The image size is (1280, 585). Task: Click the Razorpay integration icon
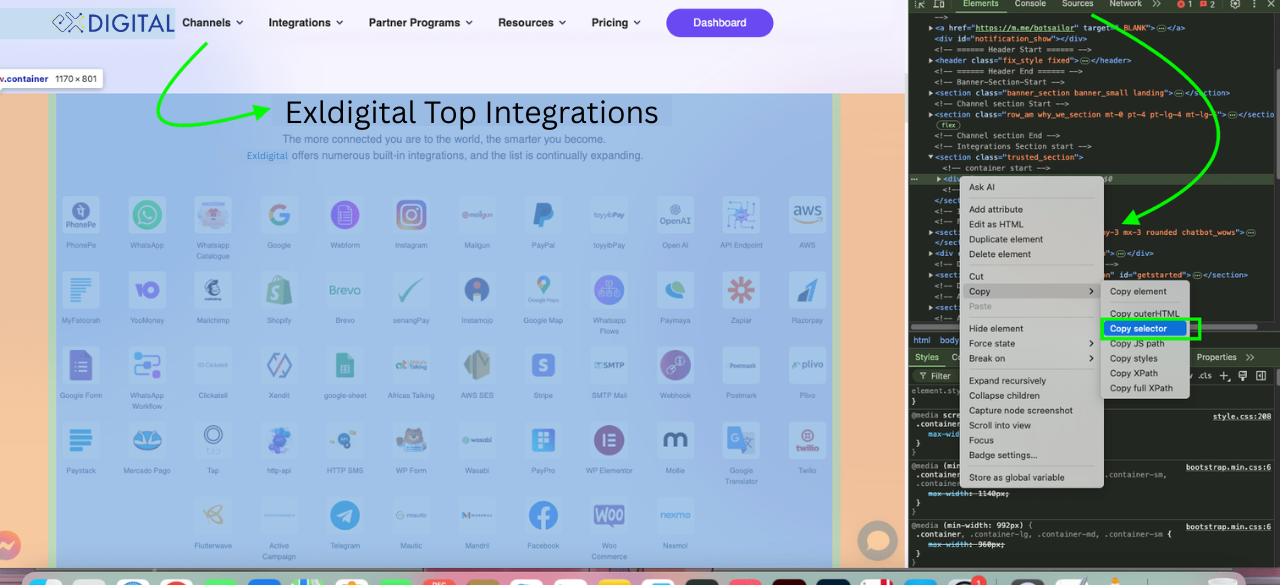807,290
